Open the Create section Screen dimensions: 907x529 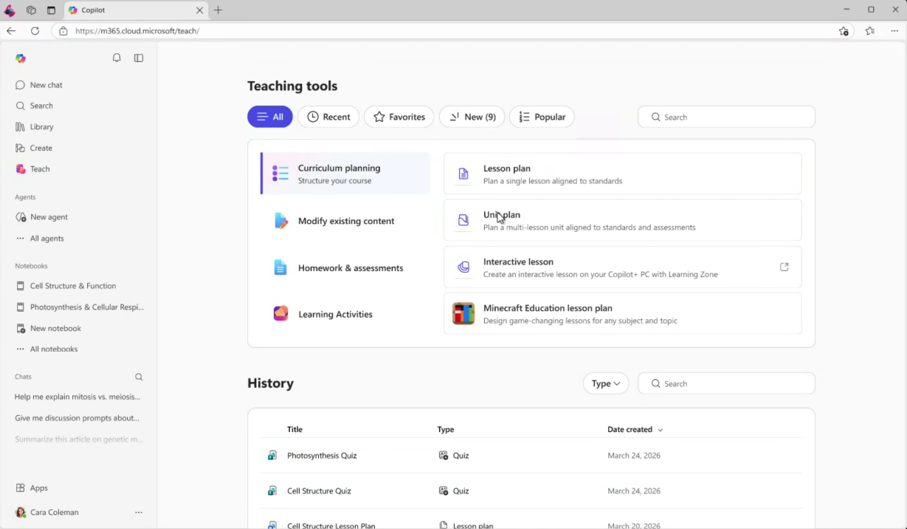pos(34,148)
